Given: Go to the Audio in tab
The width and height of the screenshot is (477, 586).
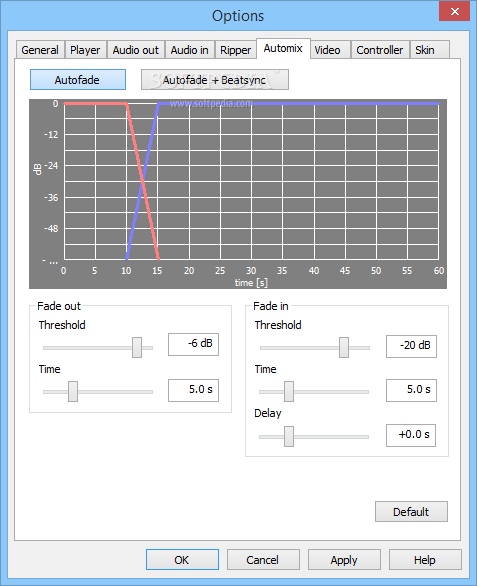Looking at the screenshot, I should pos(190,50).
